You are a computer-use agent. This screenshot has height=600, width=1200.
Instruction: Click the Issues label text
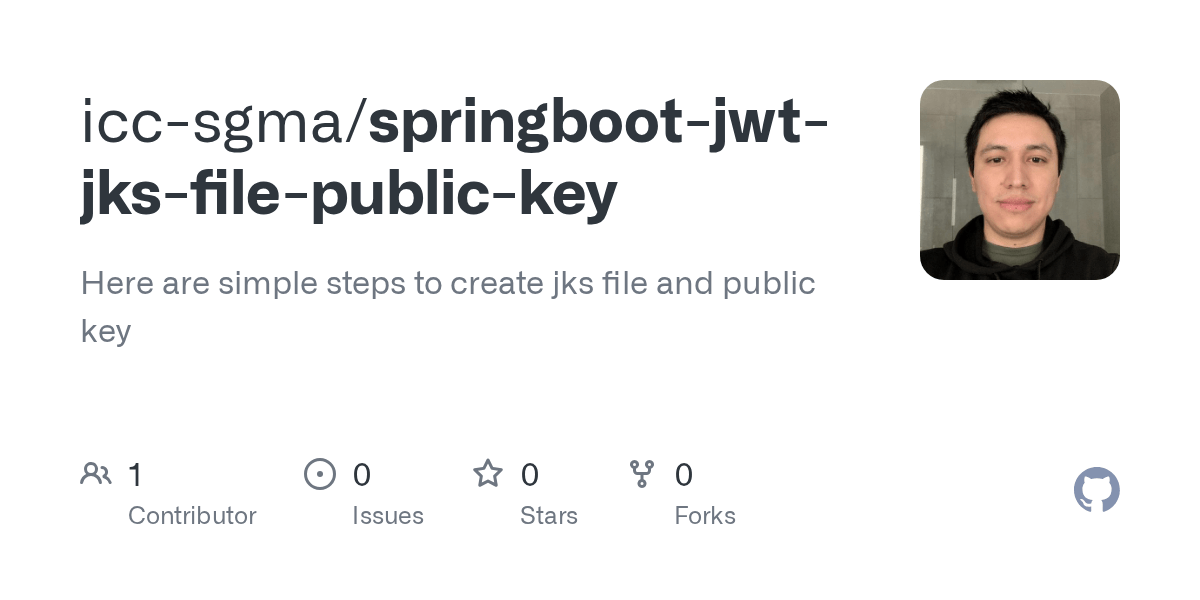click(x=388, y=515)
